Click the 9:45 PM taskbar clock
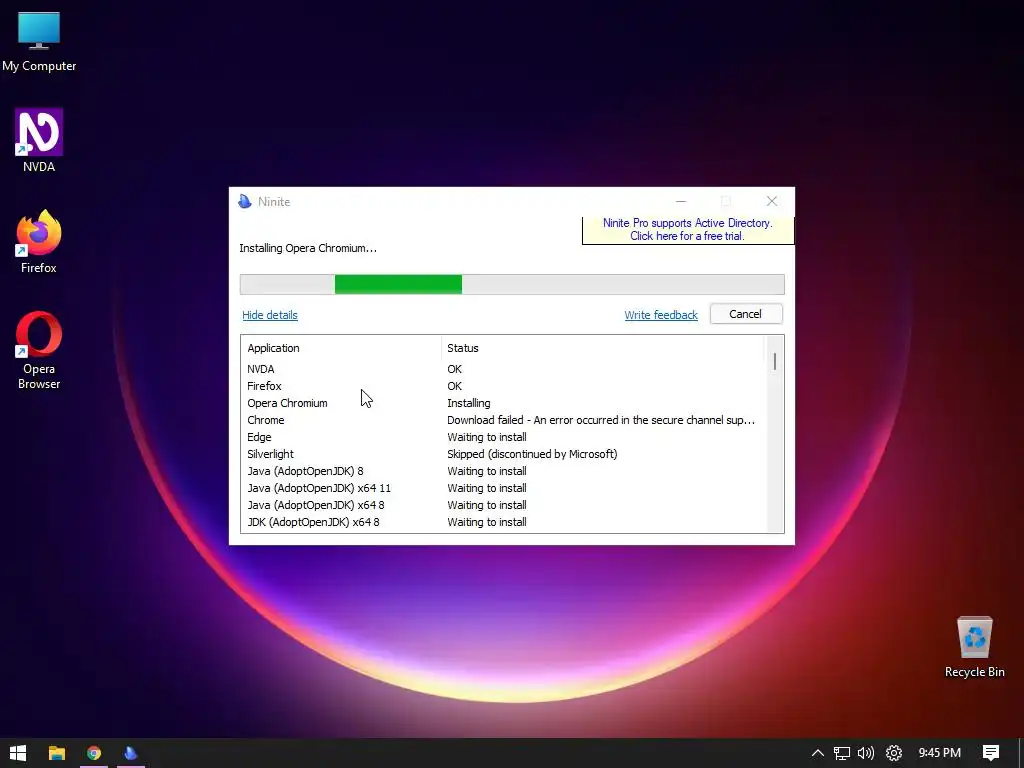Screen dimensions: 1024x768 click(x=939, y=753)
